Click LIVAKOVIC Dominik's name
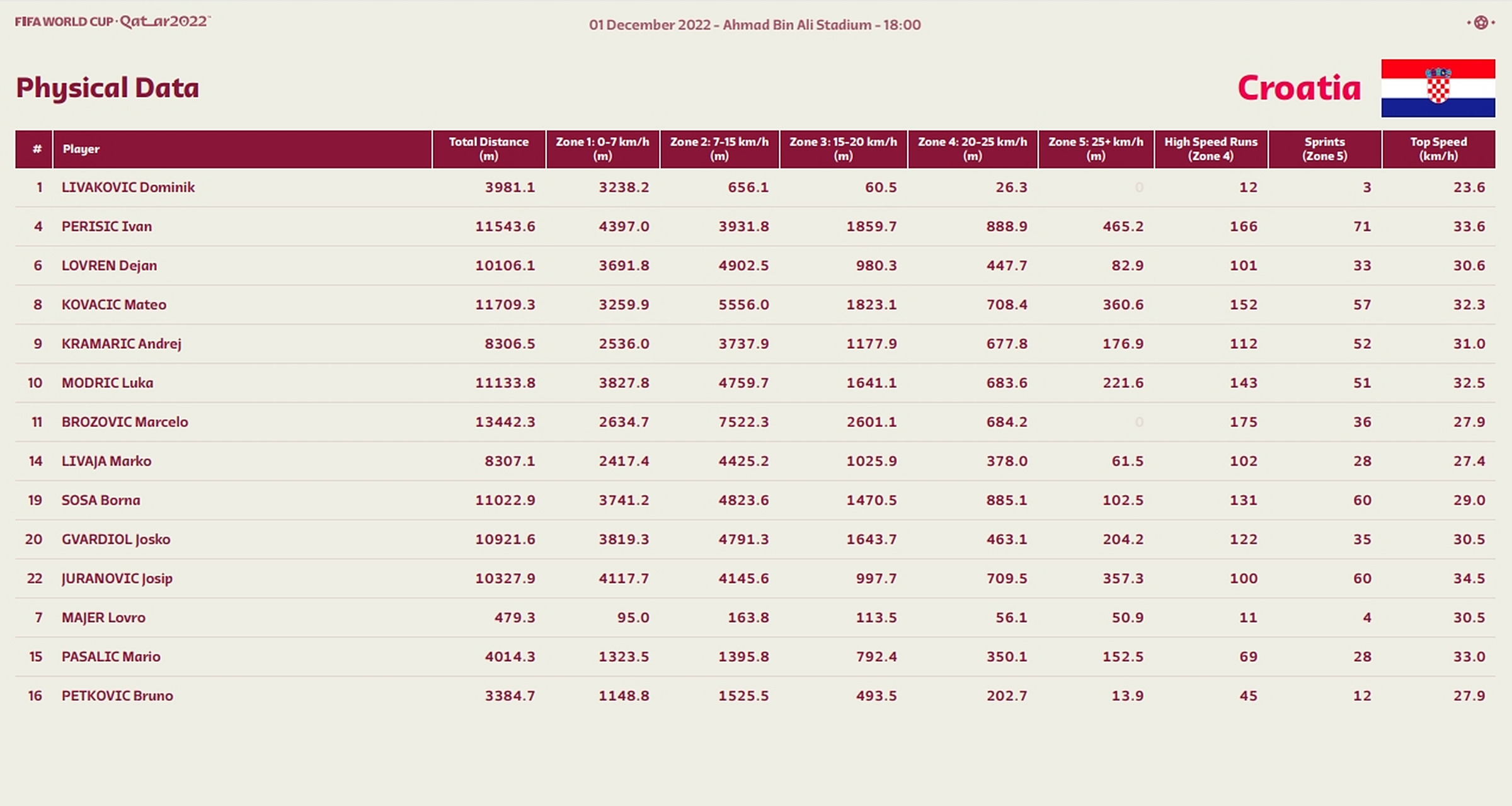The height and width of the screenshot is (806, 1512). pyautogui.click(x=128, y=188)
